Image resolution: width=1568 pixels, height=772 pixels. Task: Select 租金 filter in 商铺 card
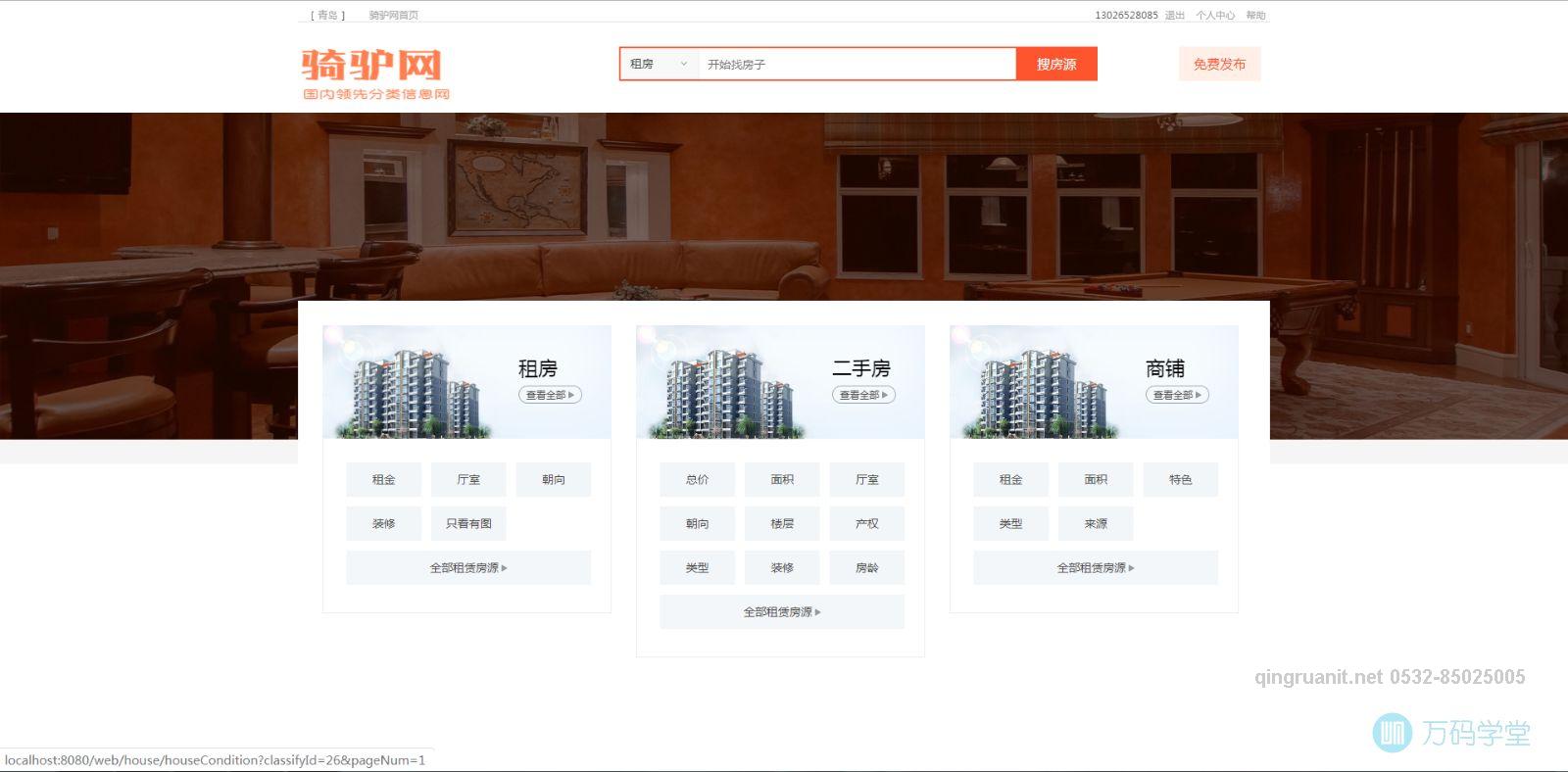1011,479
